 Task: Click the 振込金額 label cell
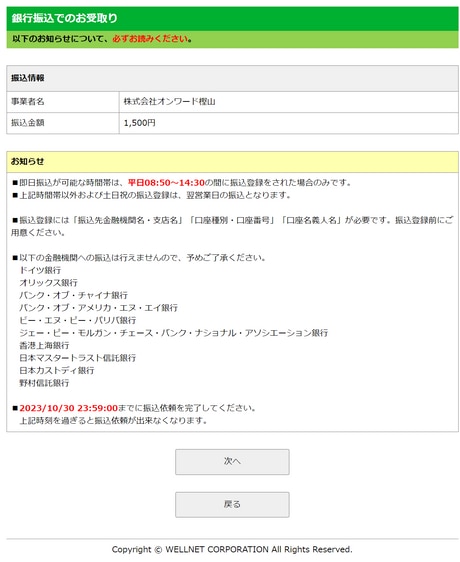63,123
